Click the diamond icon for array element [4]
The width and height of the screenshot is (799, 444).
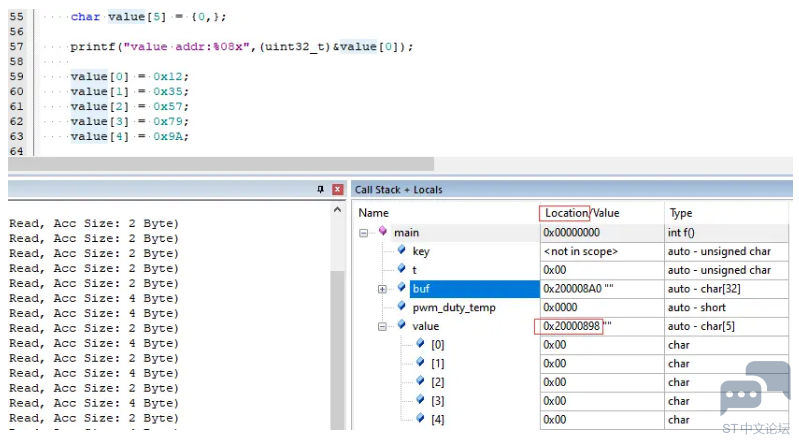tap(420, 419)
